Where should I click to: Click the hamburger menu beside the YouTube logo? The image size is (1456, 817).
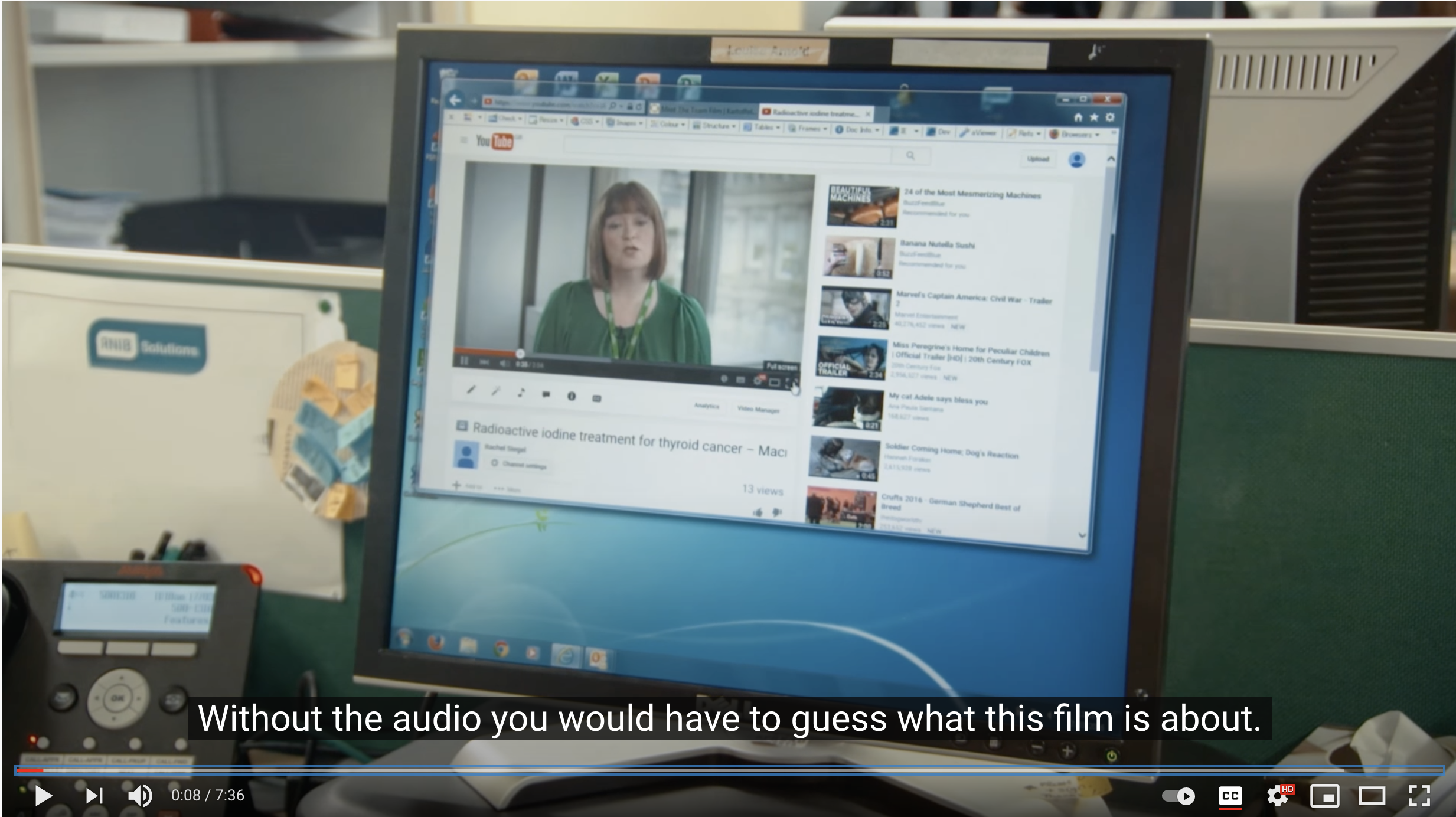pyautogui.click(x=464, y=140)
